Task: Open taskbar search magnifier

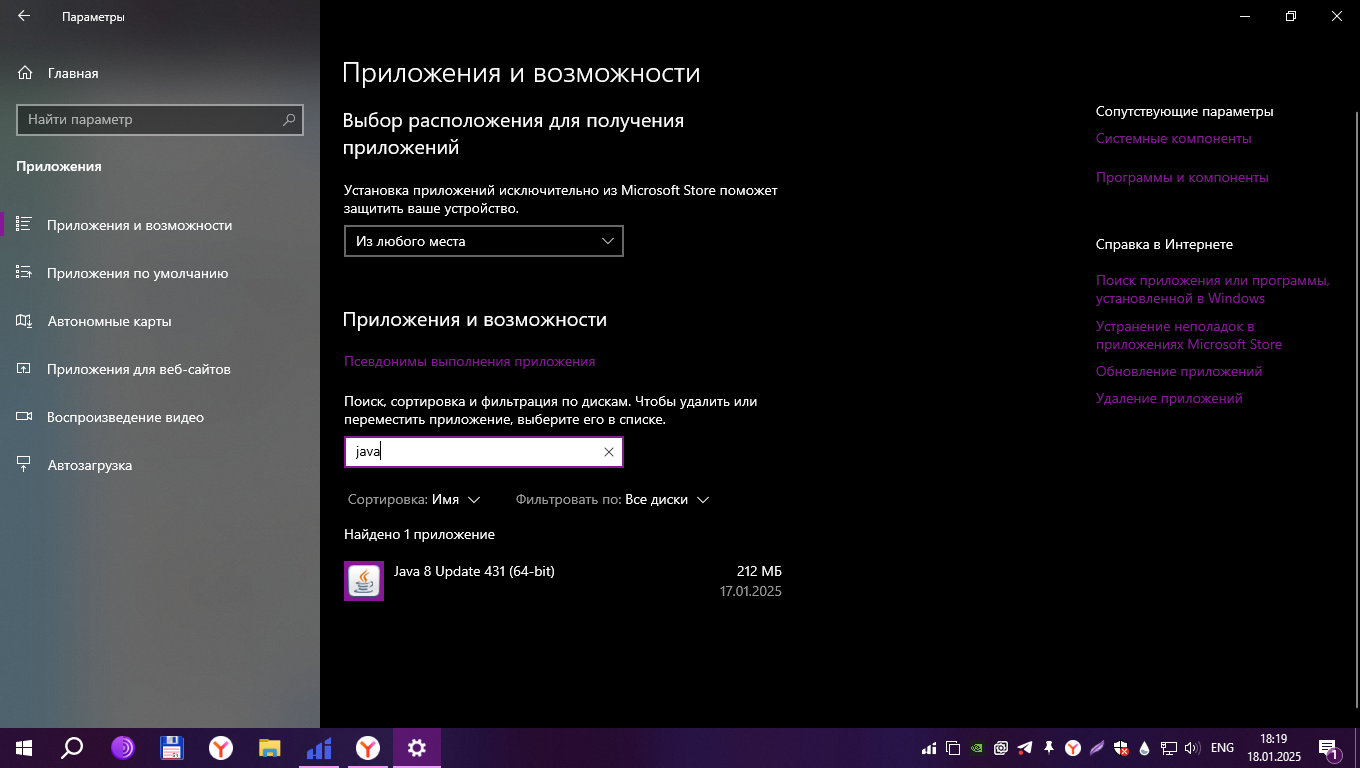Action: click(x=73, y=747)
